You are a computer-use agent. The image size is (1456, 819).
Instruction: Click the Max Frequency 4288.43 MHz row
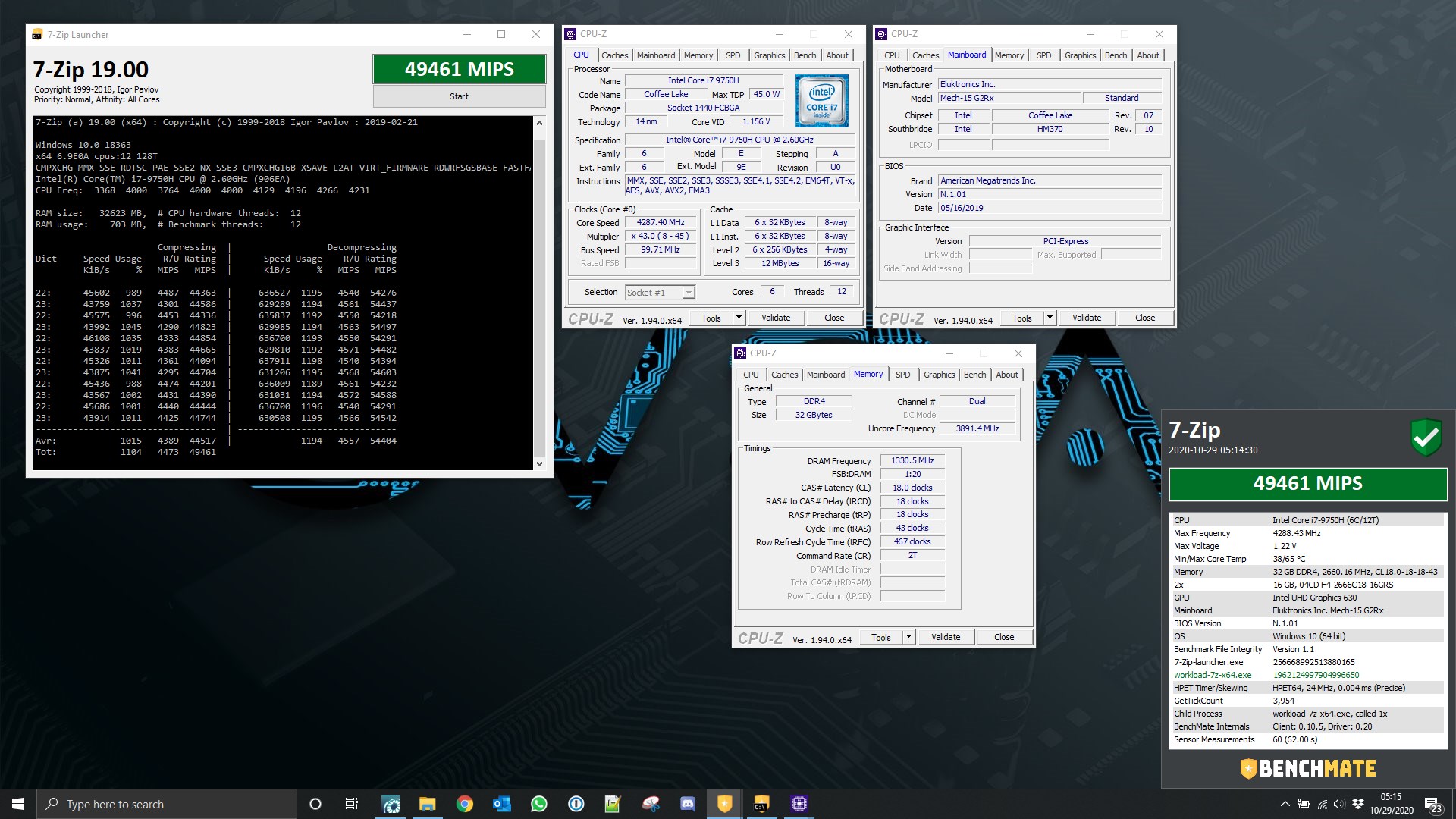tap(1308, 533)
